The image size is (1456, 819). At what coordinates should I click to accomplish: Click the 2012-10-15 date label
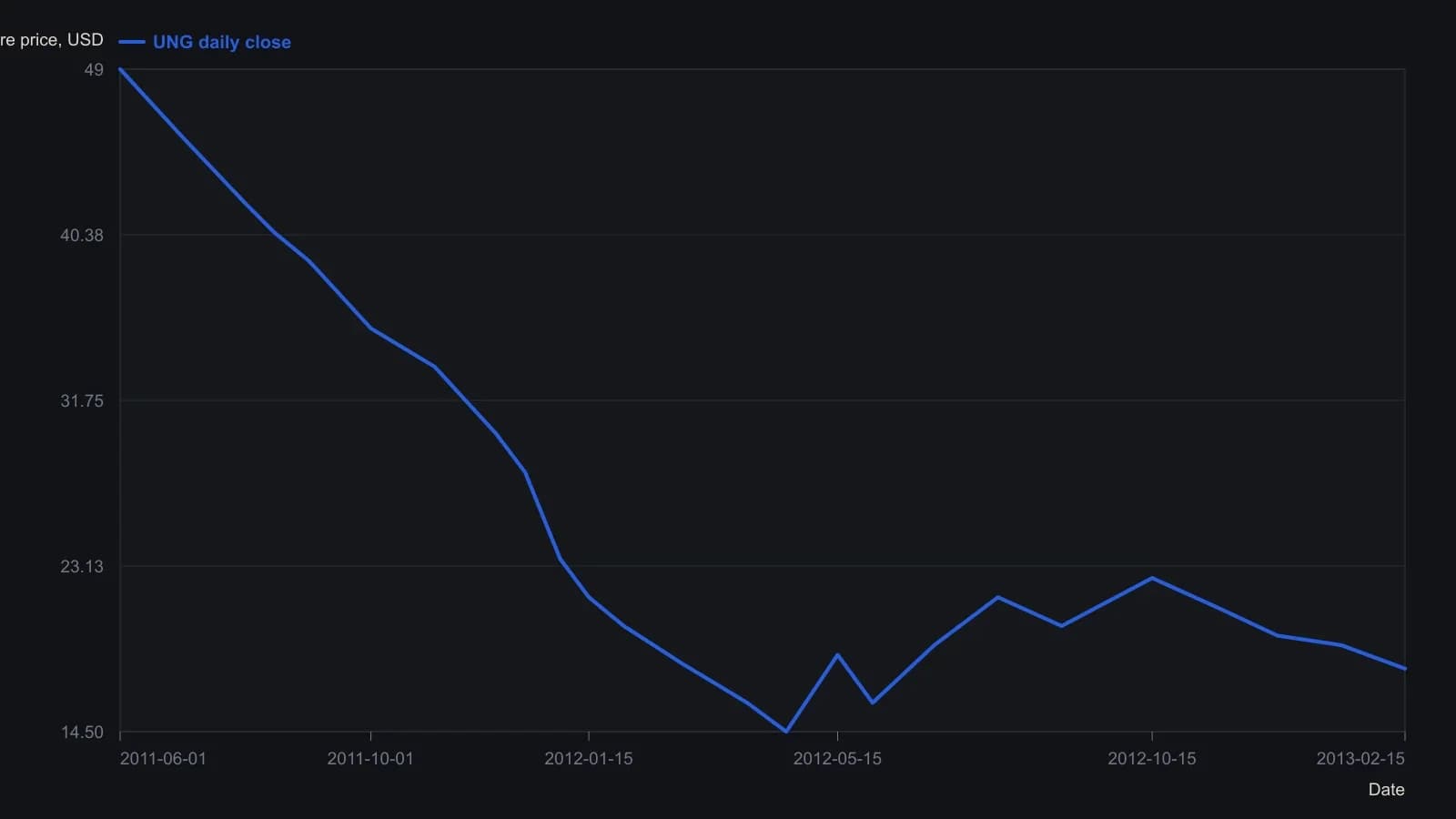1152,759
